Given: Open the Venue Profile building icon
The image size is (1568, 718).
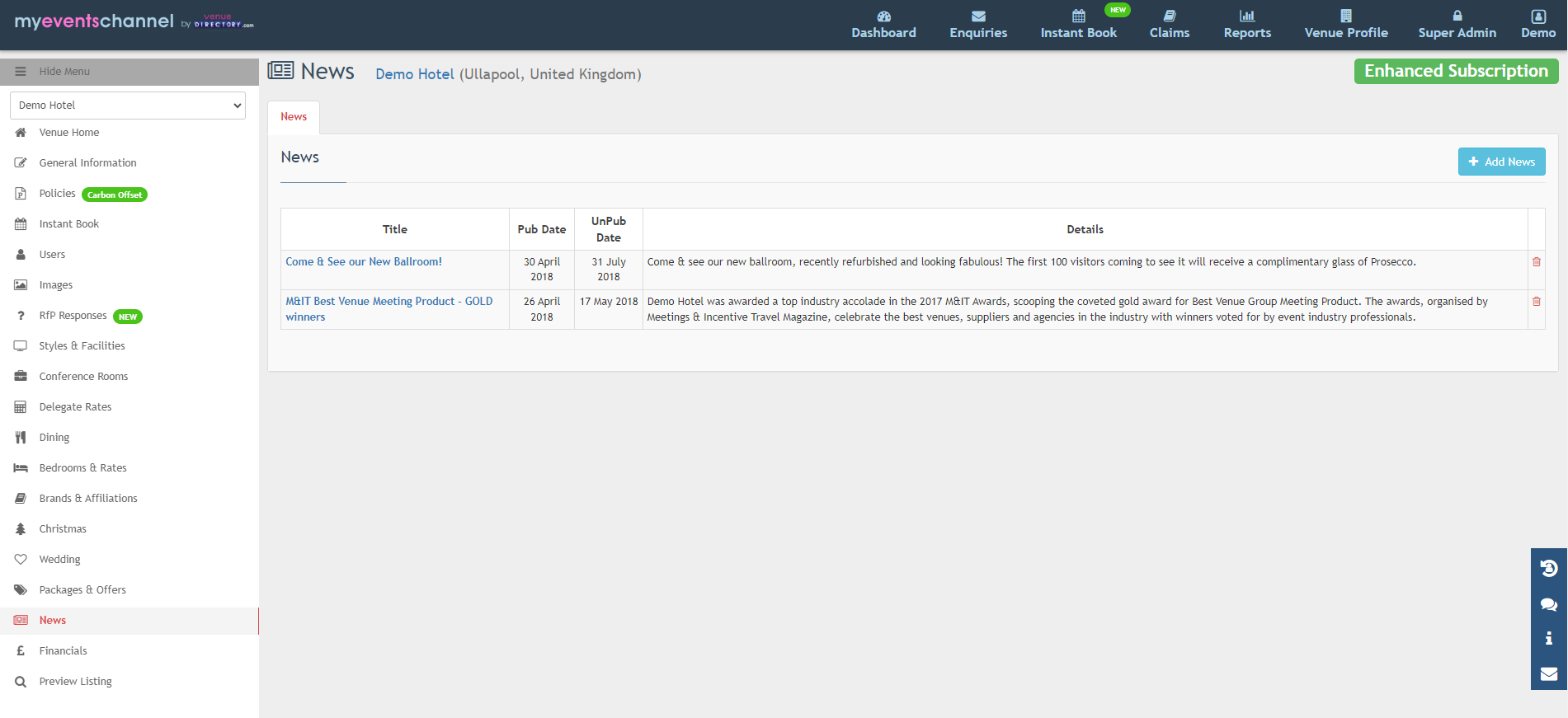Looking at the screenshot, I should pos(1346,16).
